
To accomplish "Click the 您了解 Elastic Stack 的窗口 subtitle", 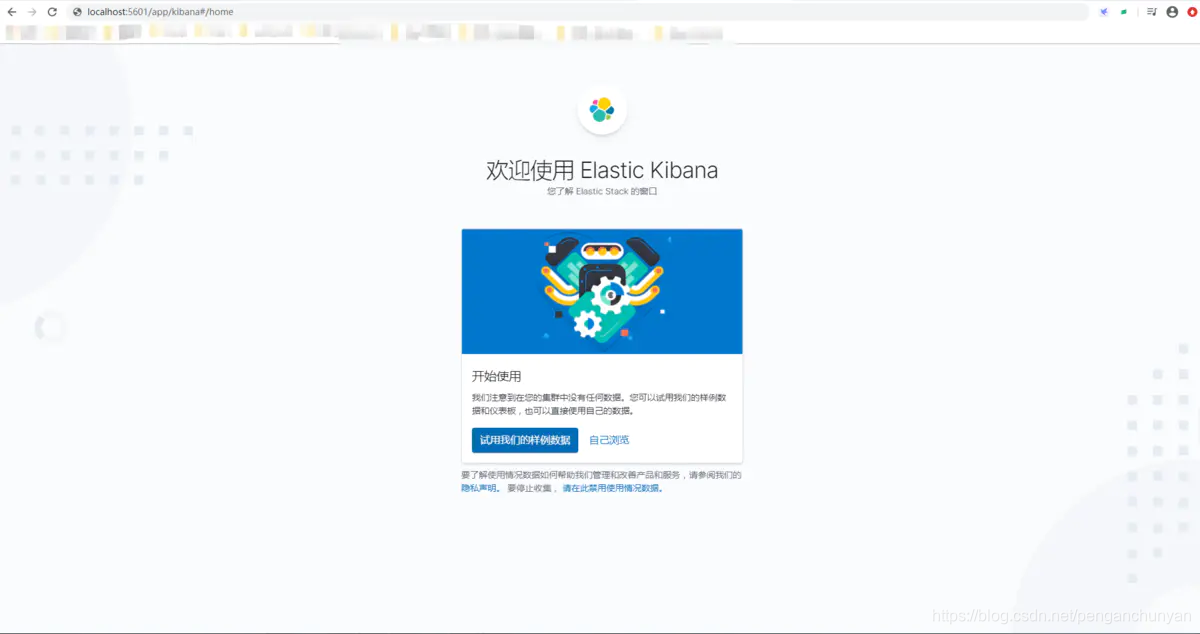I will pos(602,191).
